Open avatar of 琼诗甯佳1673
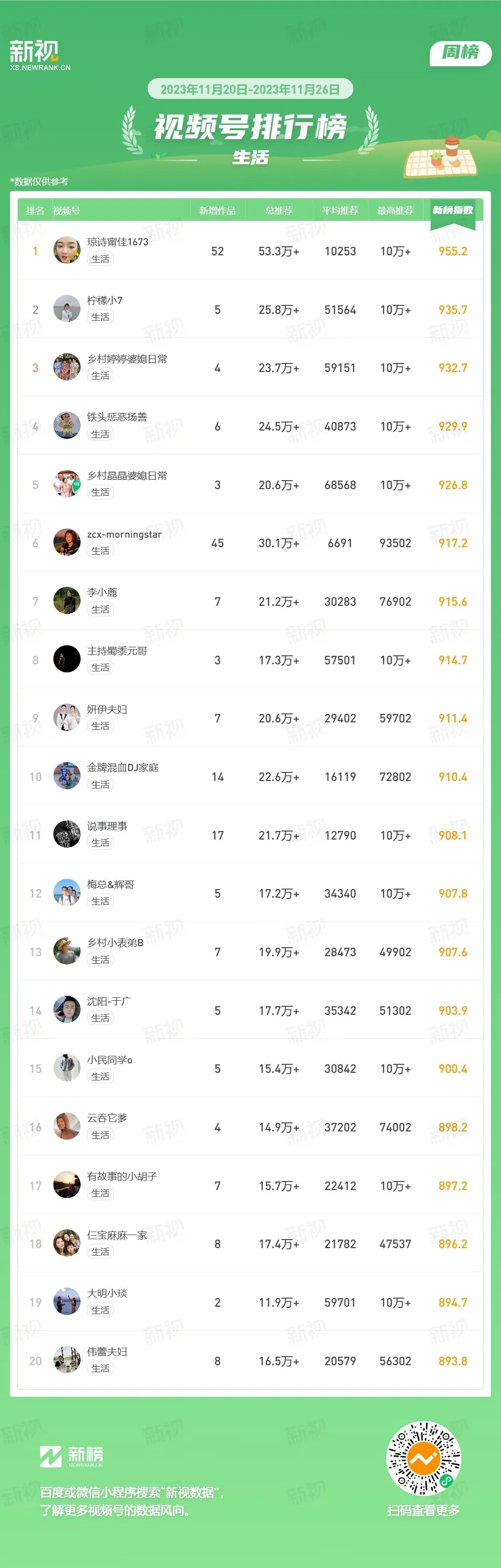The height and width of the screenshot is (1568, 501). (x=67, y=251)
